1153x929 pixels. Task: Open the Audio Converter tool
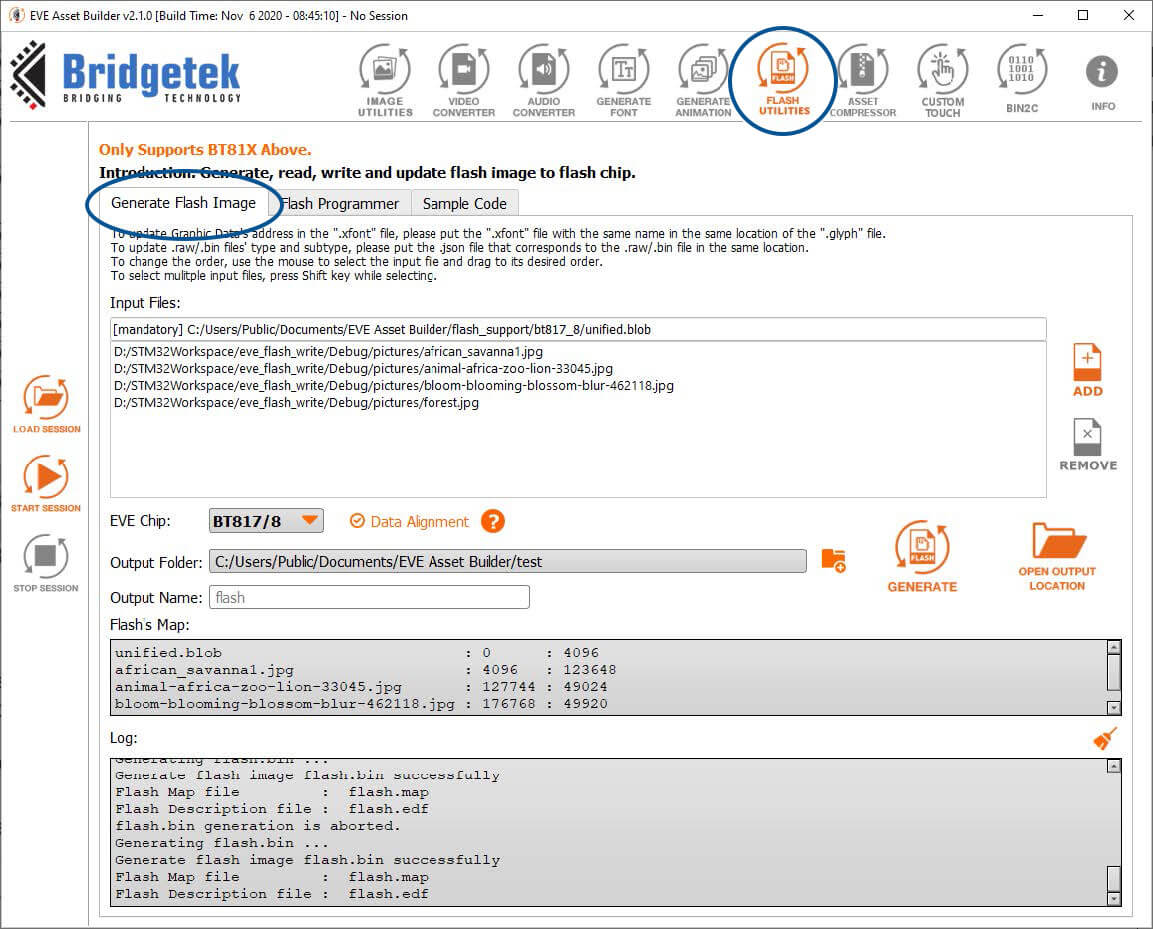[543, 81]
